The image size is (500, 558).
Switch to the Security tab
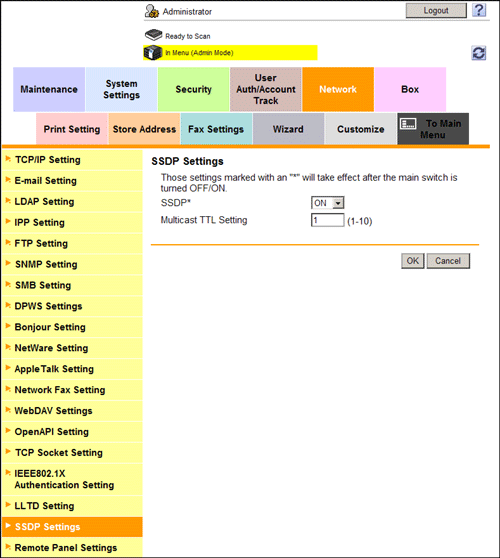point(194,89)
